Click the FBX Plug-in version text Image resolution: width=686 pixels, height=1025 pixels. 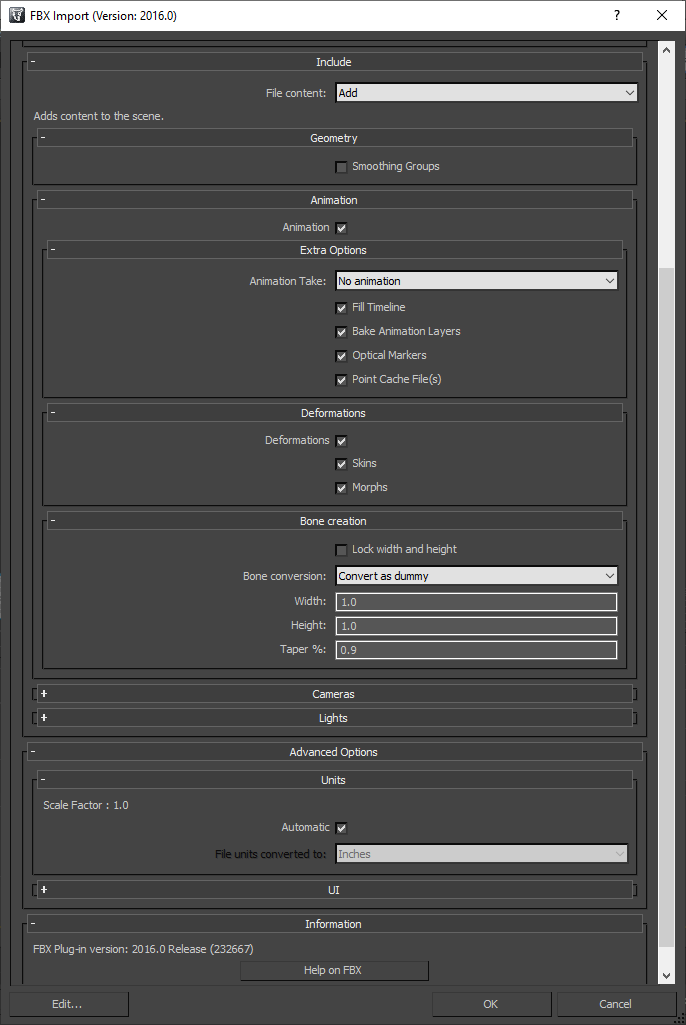click(143, 949)
